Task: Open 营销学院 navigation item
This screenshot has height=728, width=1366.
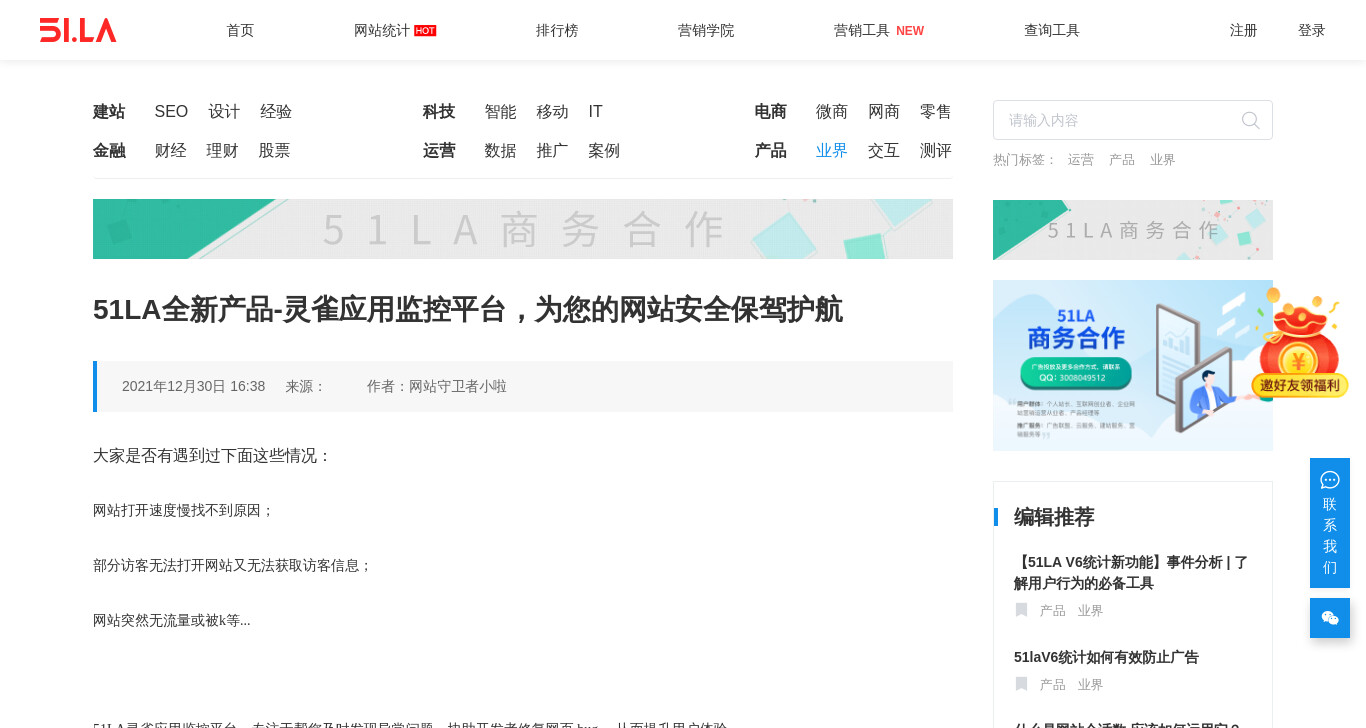Action: 706,30
